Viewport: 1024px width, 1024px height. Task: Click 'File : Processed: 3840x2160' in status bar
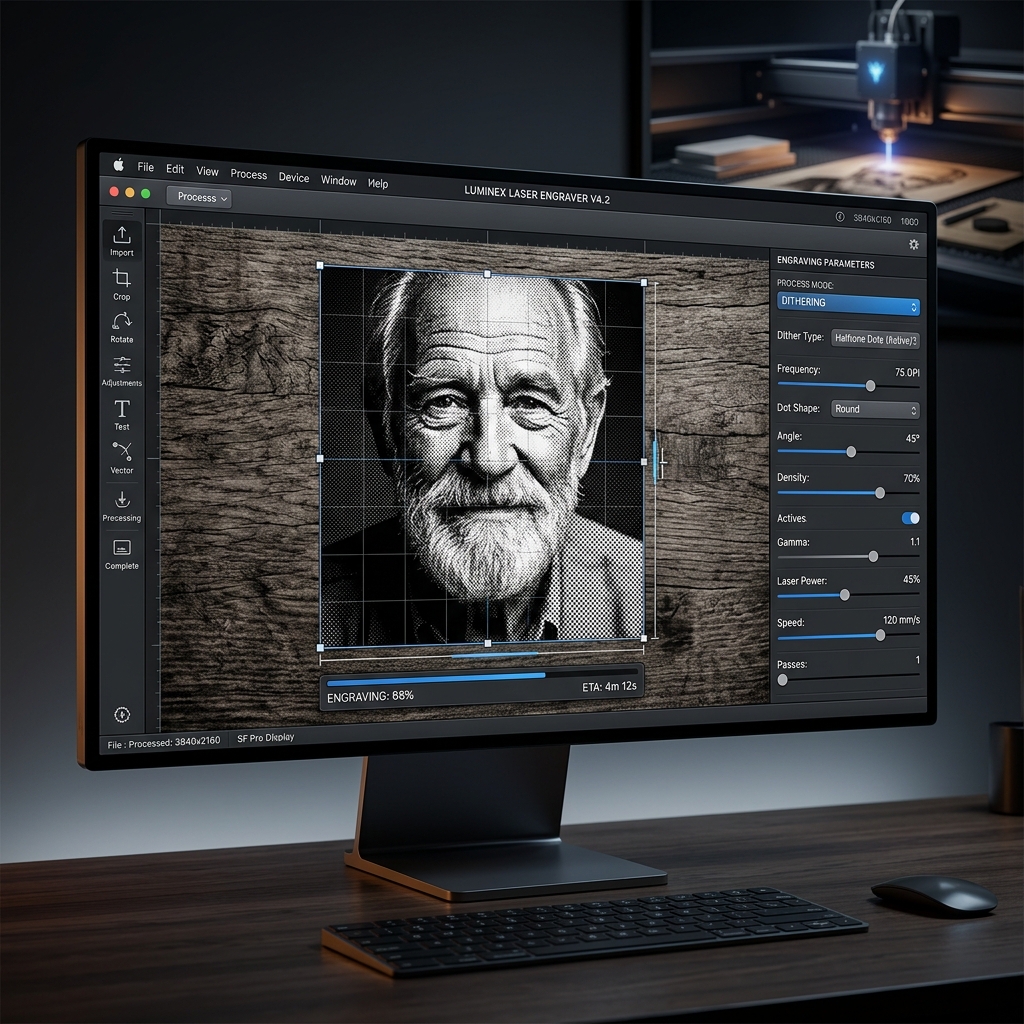pyautogui.click(x=164, y=743)
